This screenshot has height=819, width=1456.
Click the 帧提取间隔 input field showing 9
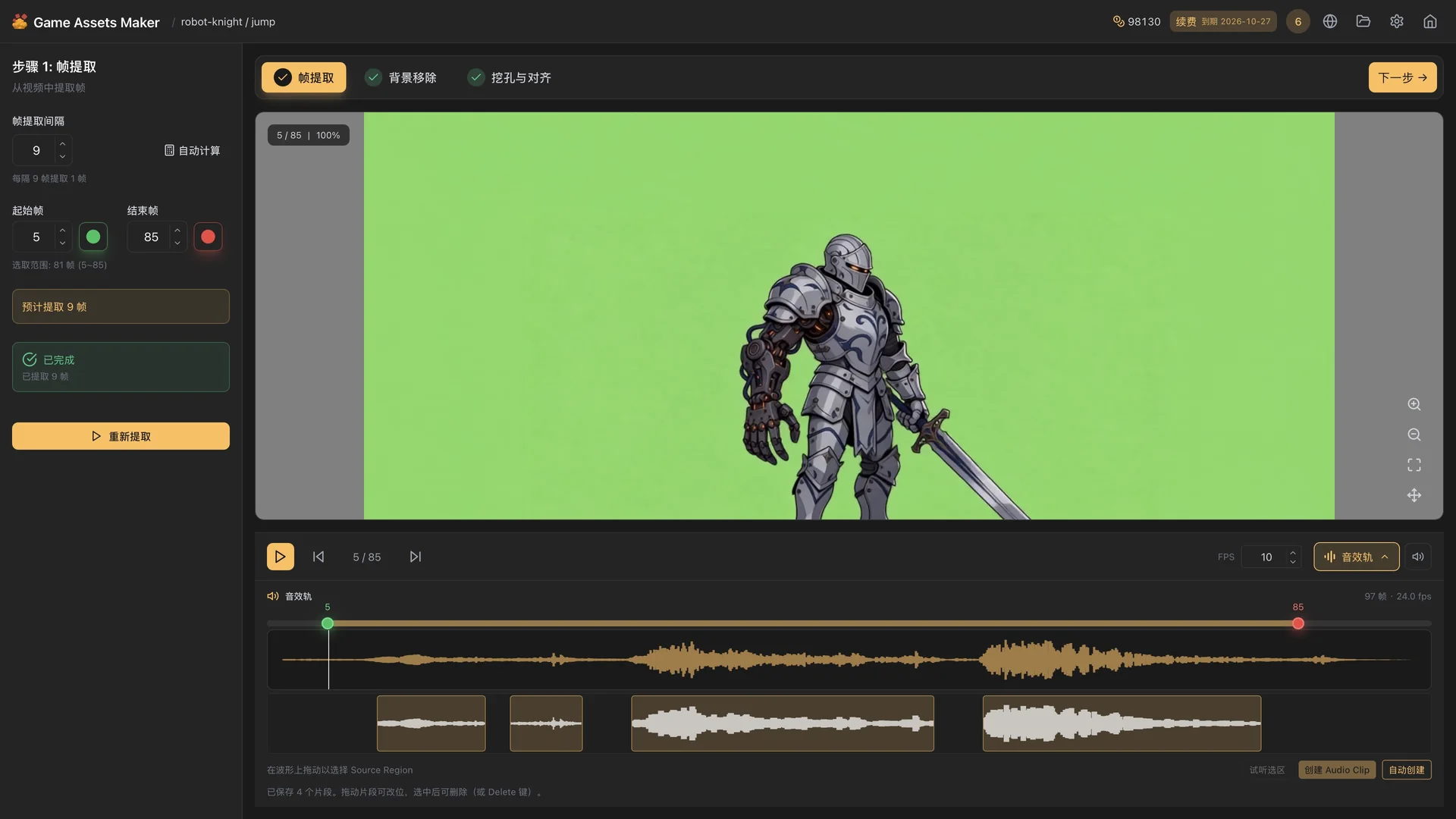click(x=36, y=150)
